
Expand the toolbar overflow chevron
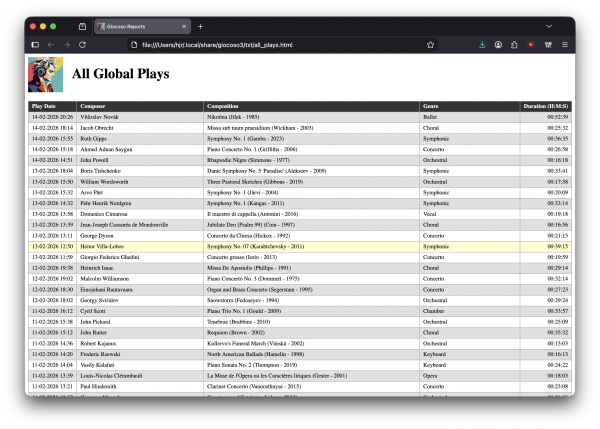(547, 45)
